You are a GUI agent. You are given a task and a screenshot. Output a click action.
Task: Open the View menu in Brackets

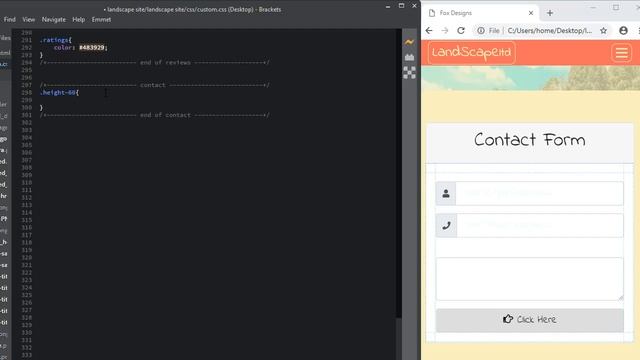[x=29, y=20]
